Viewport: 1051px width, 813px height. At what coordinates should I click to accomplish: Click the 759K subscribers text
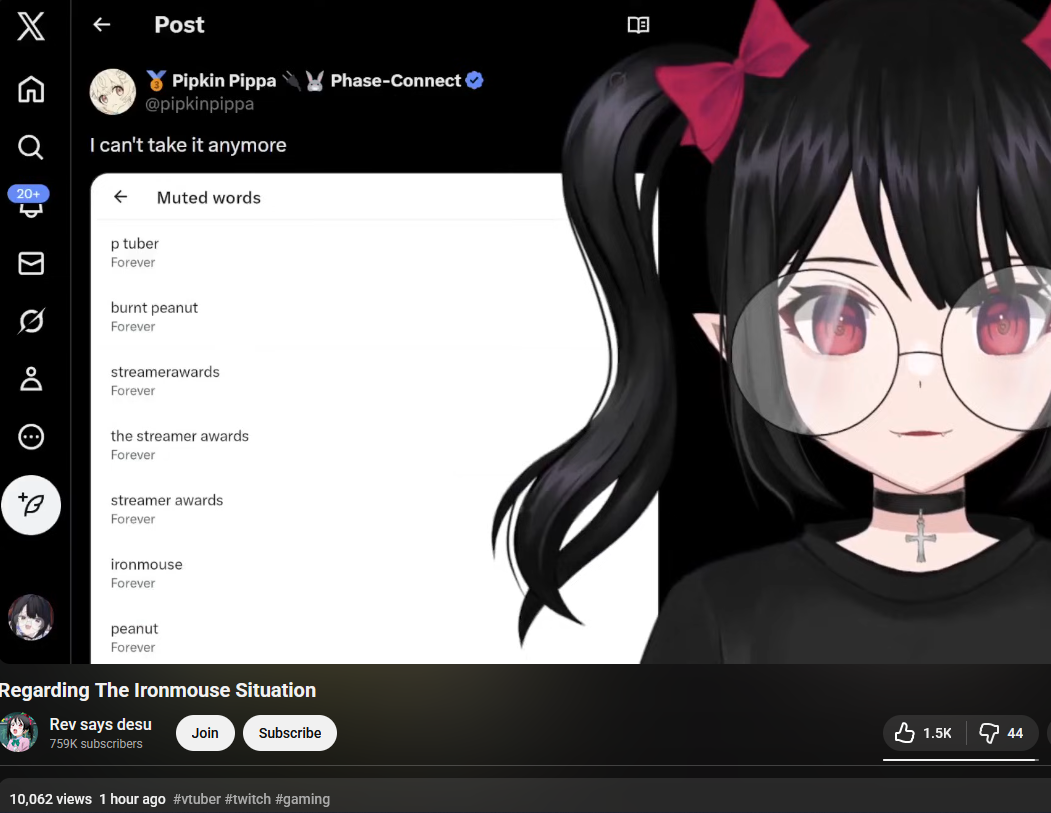point(96,744)
